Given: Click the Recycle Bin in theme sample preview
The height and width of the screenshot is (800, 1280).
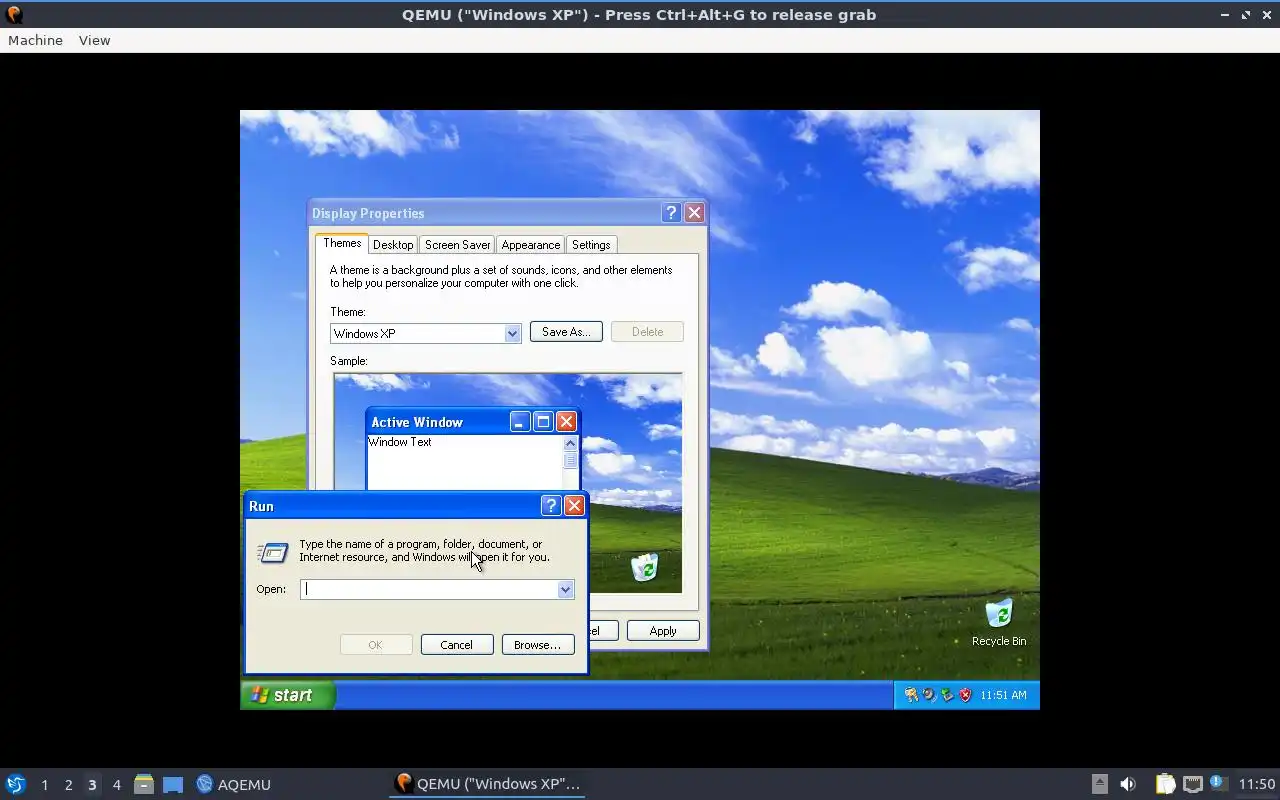Looking at the screenshot, I should click(x=645, y=567).
